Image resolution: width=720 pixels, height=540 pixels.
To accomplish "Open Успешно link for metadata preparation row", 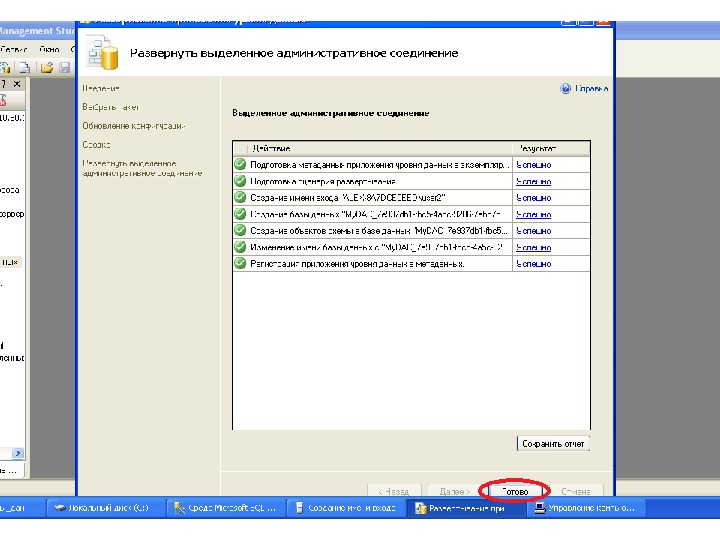I will [534, 165].
